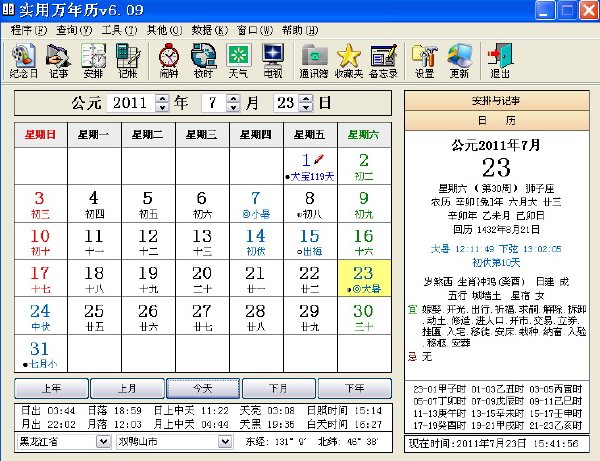This screenshot has height=461, width=600.
Task: Open the 天气 weather tool
Action: 238,61
